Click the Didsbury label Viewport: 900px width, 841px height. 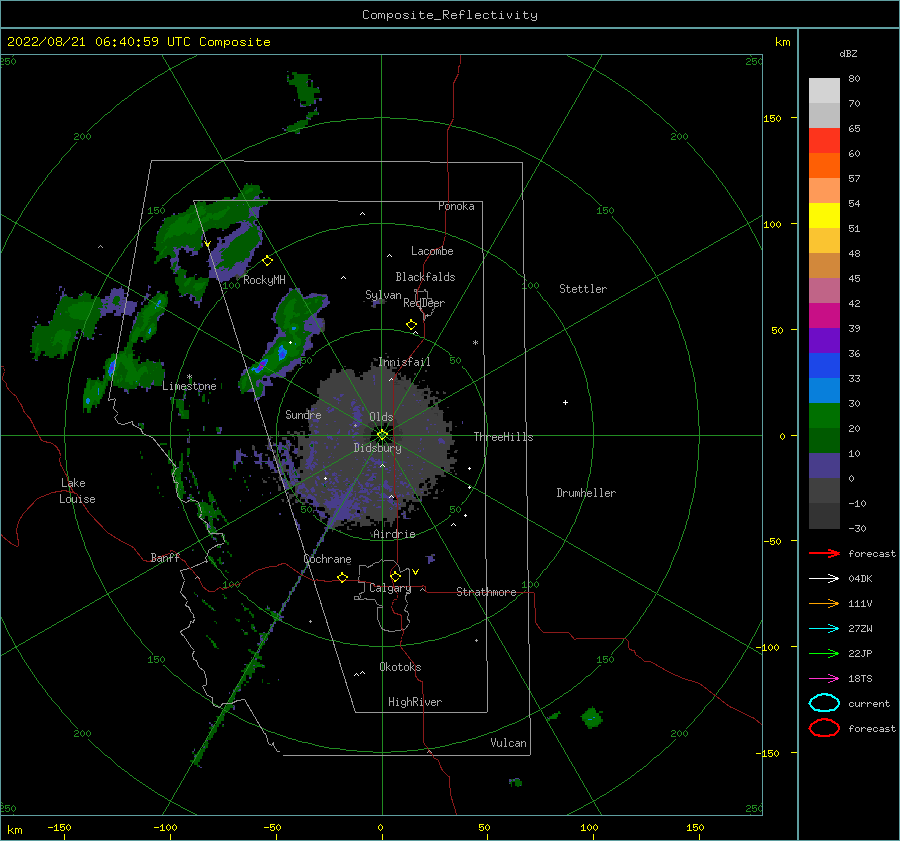point(377,448)
